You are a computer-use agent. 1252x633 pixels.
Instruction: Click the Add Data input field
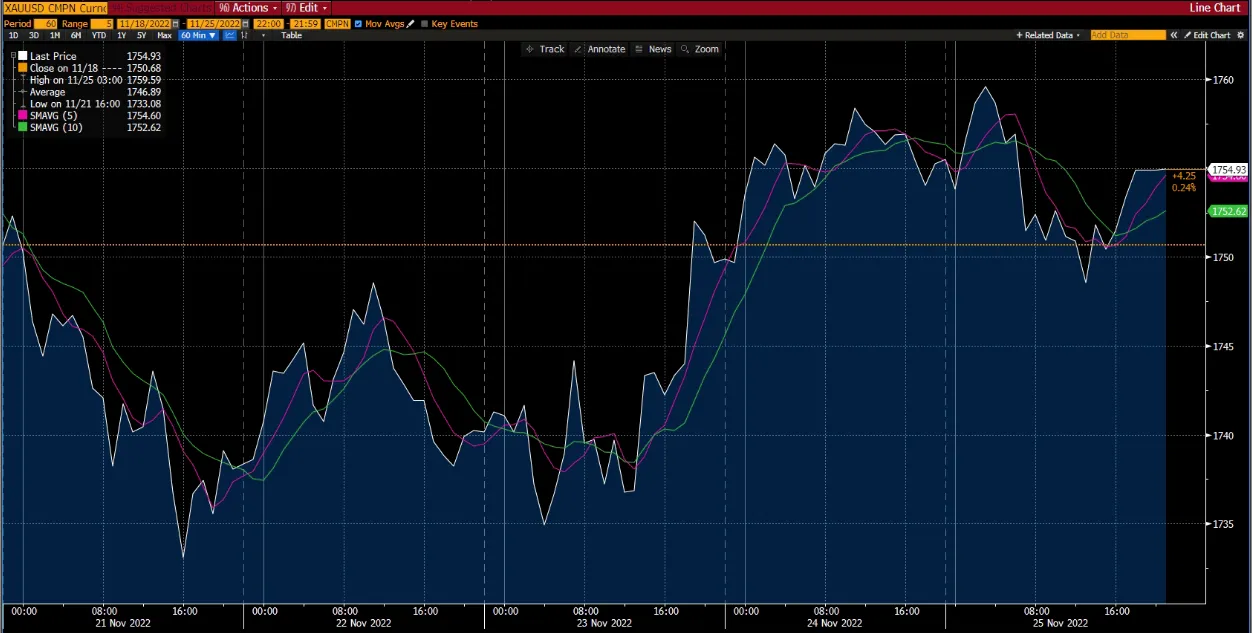click(1128, 35)
